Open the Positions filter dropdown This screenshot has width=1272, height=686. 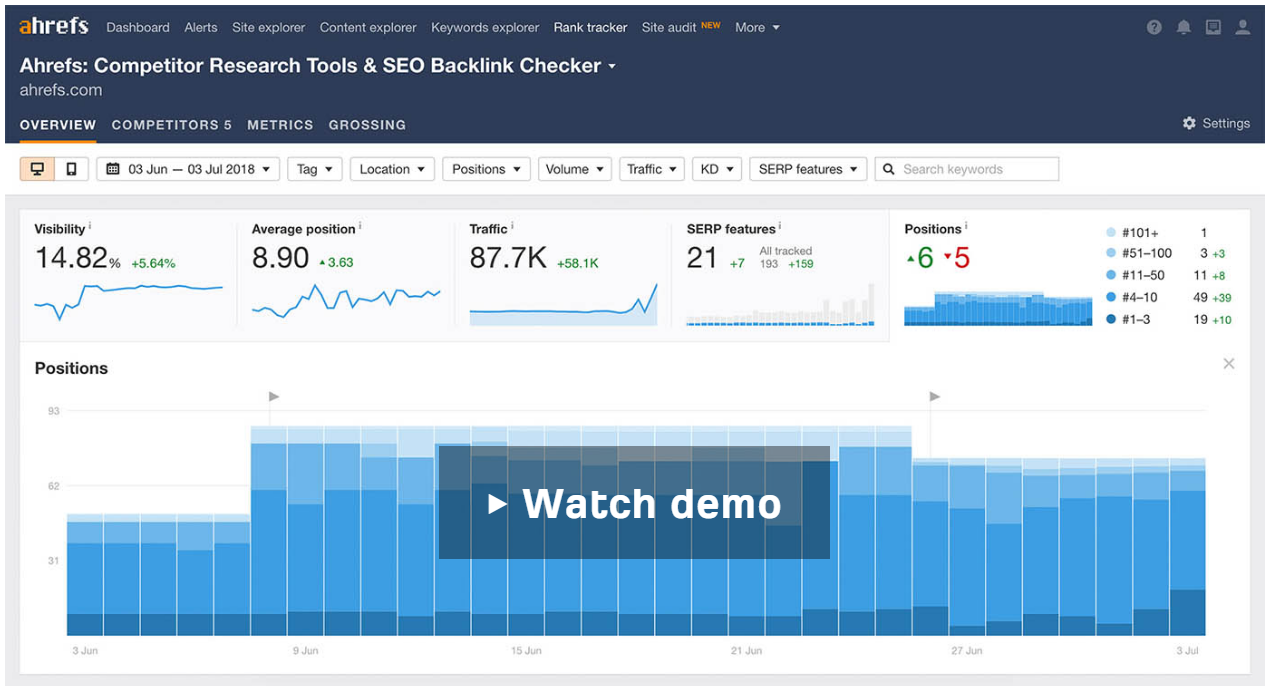coord(486,169)
